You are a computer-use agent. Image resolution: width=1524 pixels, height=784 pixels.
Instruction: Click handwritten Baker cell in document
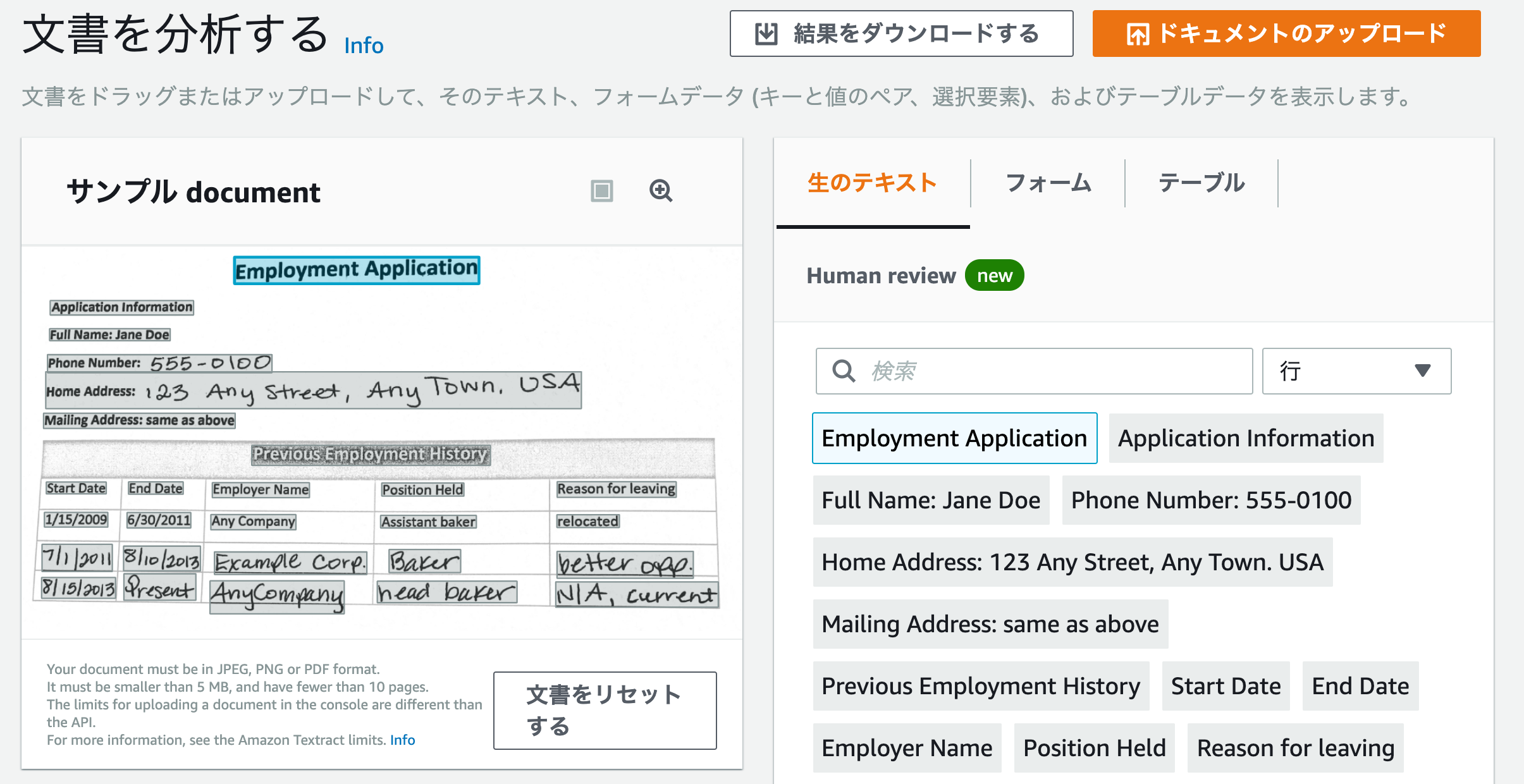(424, 561)
